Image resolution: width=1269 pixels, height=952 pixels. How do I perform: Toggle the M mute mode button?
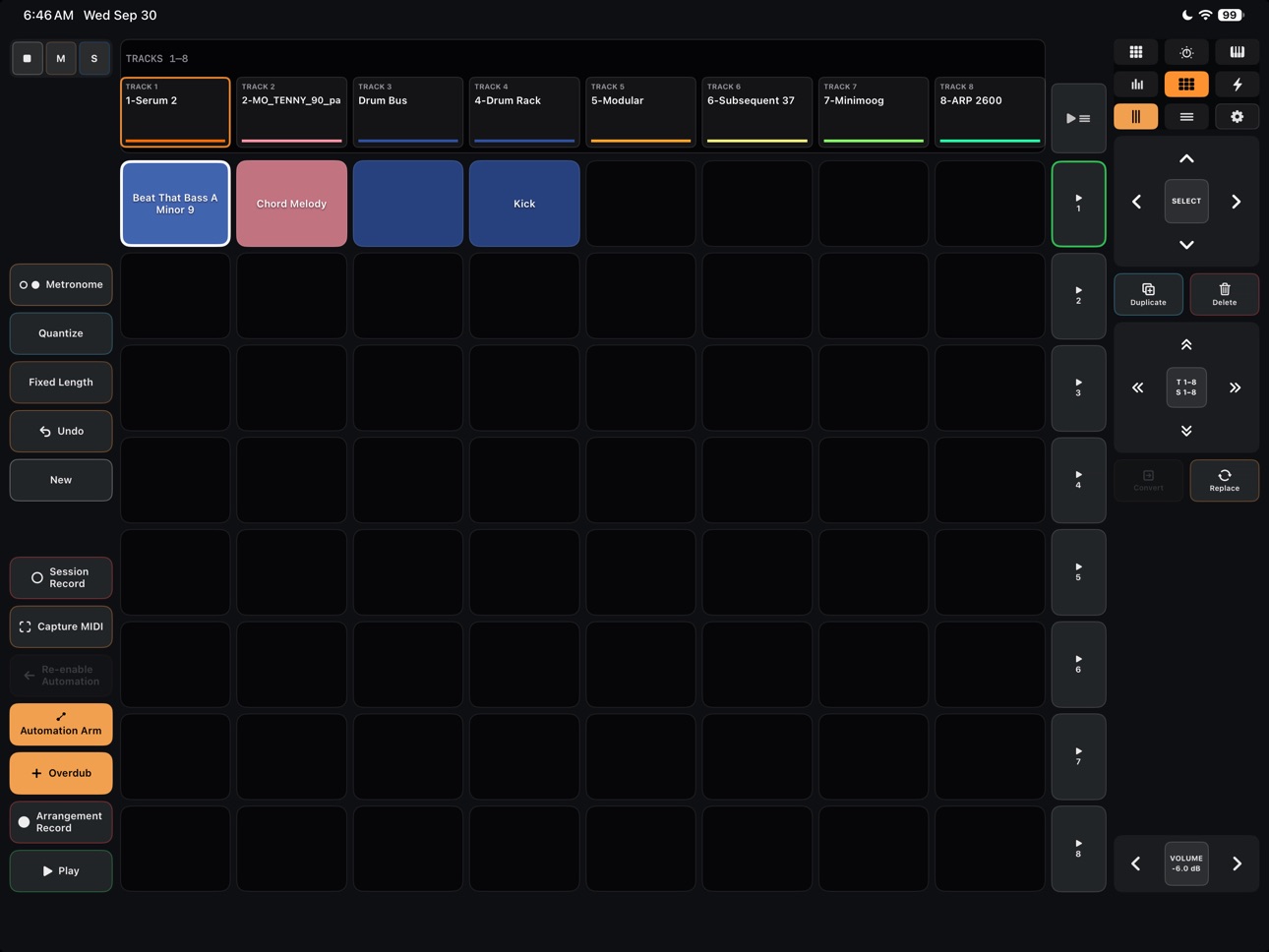(61, 58)
